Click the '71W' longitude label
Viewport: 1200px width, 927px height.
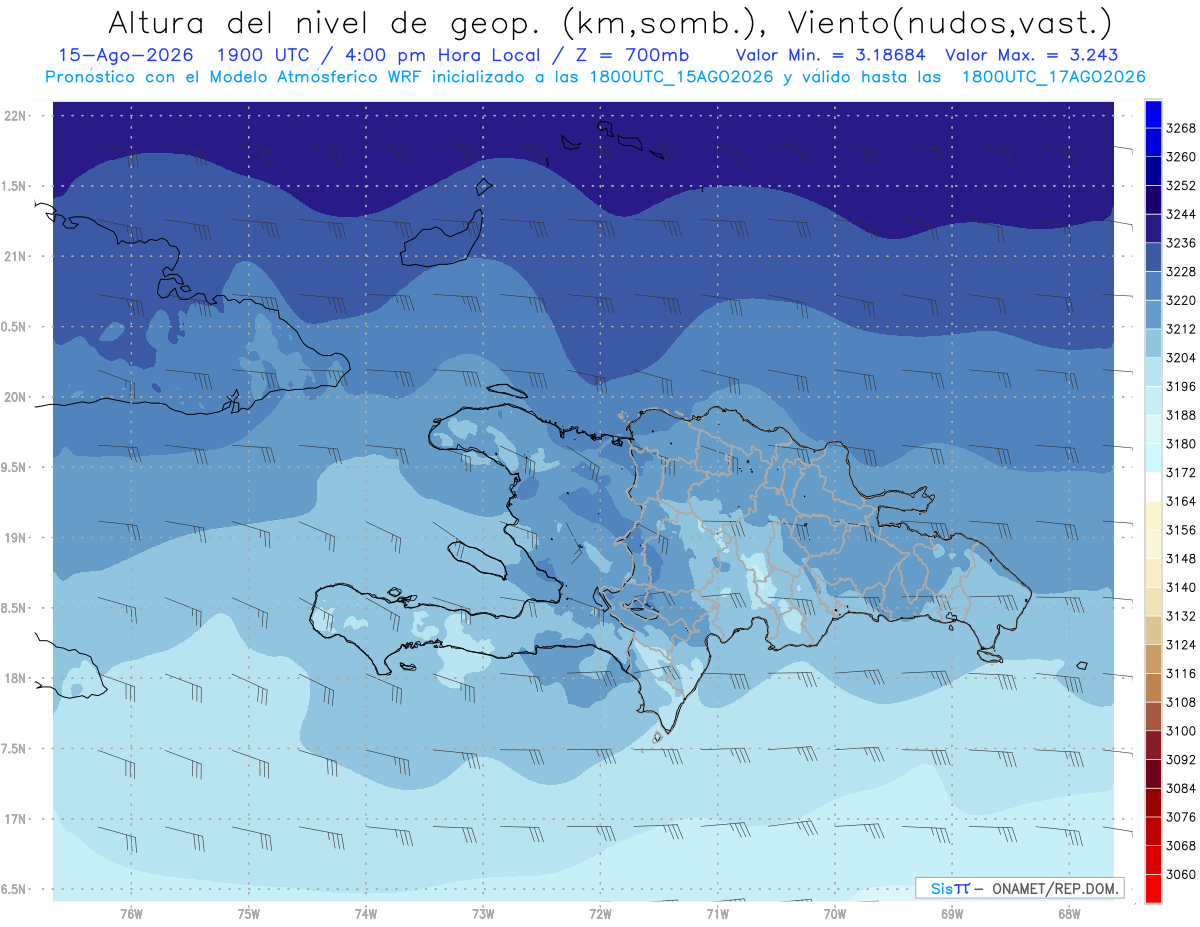coord(717,913)
